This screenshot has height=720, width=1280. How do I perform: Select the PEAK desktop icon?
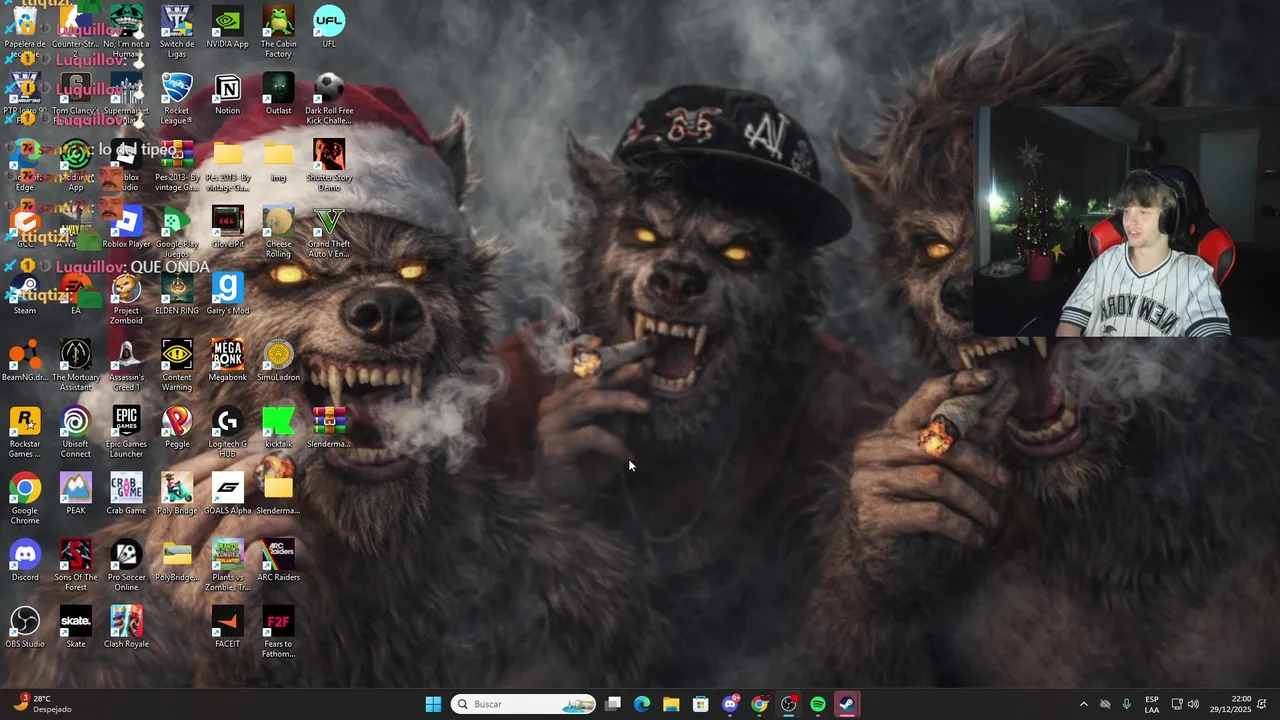click(76, 494)
